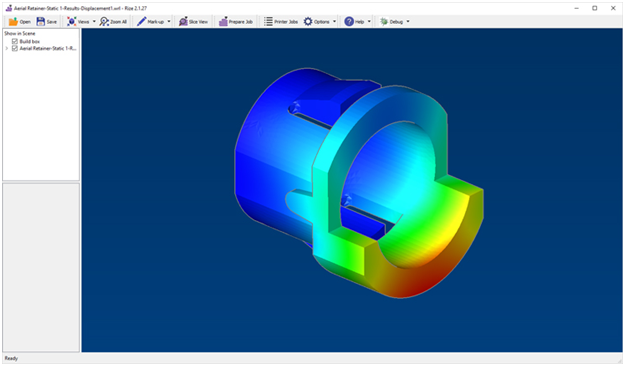
Task: Open a file with the Open icon
Action: [x=14, y=22]
